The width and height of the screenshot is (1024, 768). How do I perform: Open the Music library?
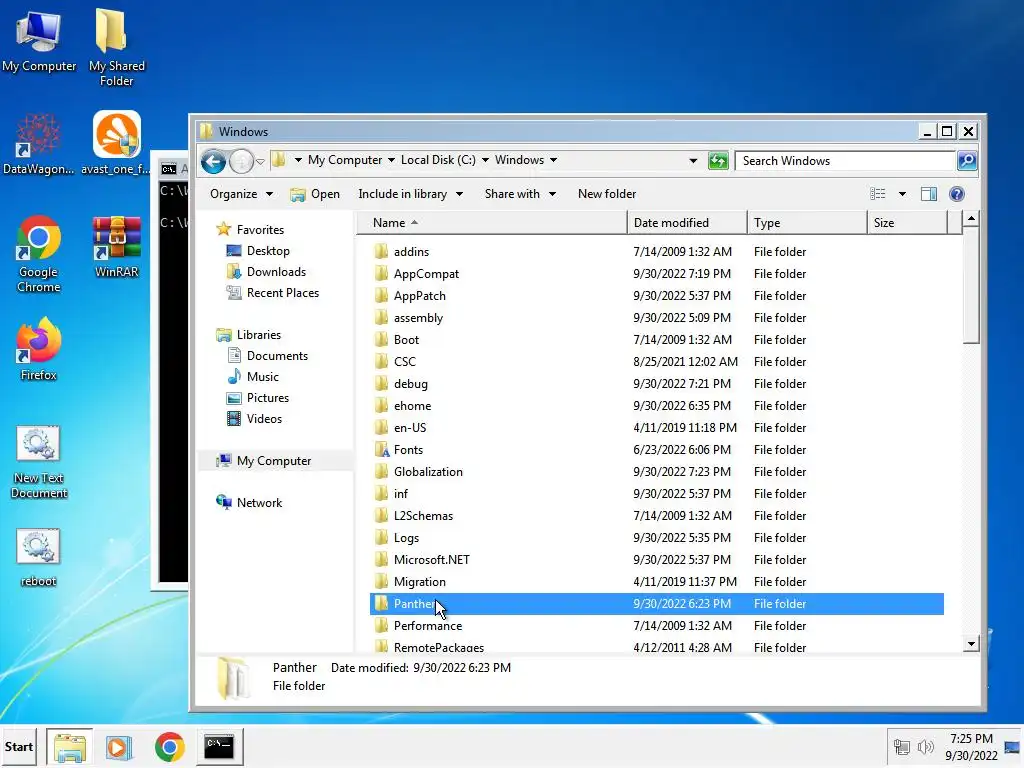point(253,376)
